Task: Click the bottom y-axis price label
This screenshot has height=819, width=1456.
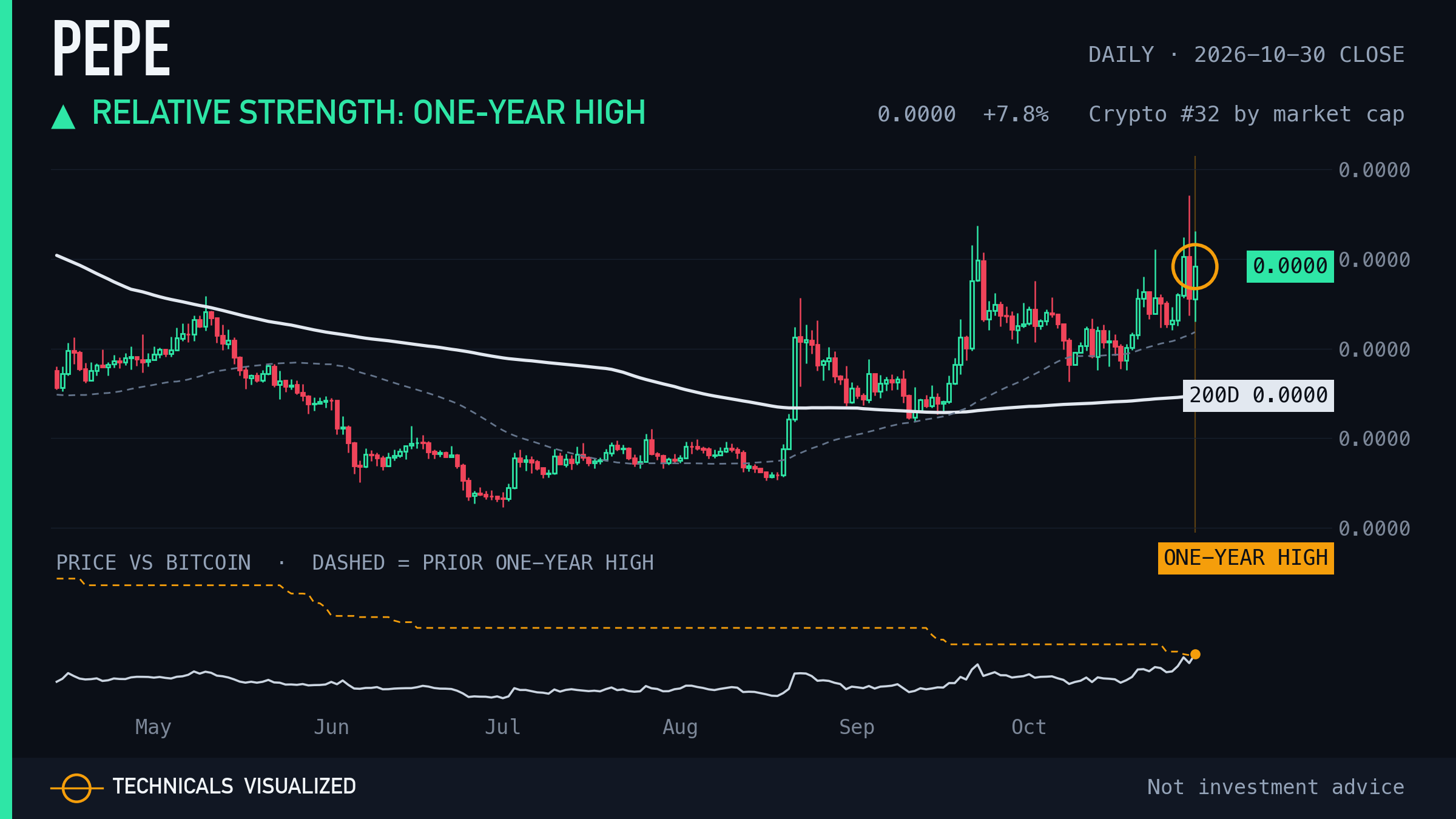Action: point(1374,528)
